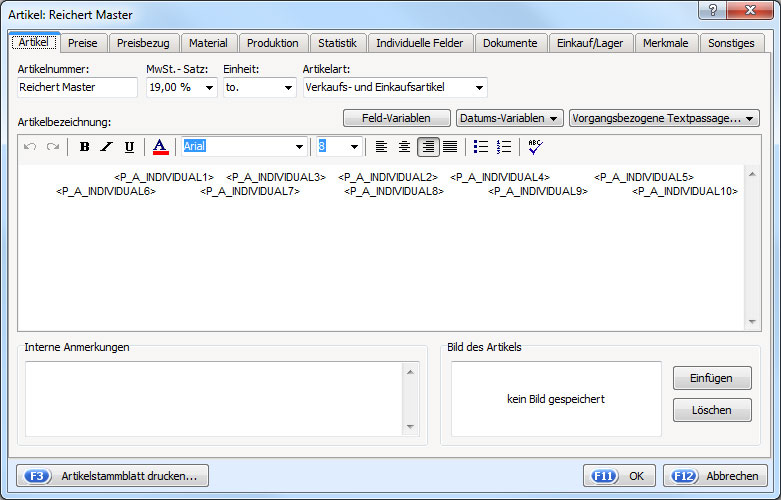This screenshot has width=781, height=500.
Task: Switch to the Preise tab
Action: pyautogui.click(x=83, y=43)
